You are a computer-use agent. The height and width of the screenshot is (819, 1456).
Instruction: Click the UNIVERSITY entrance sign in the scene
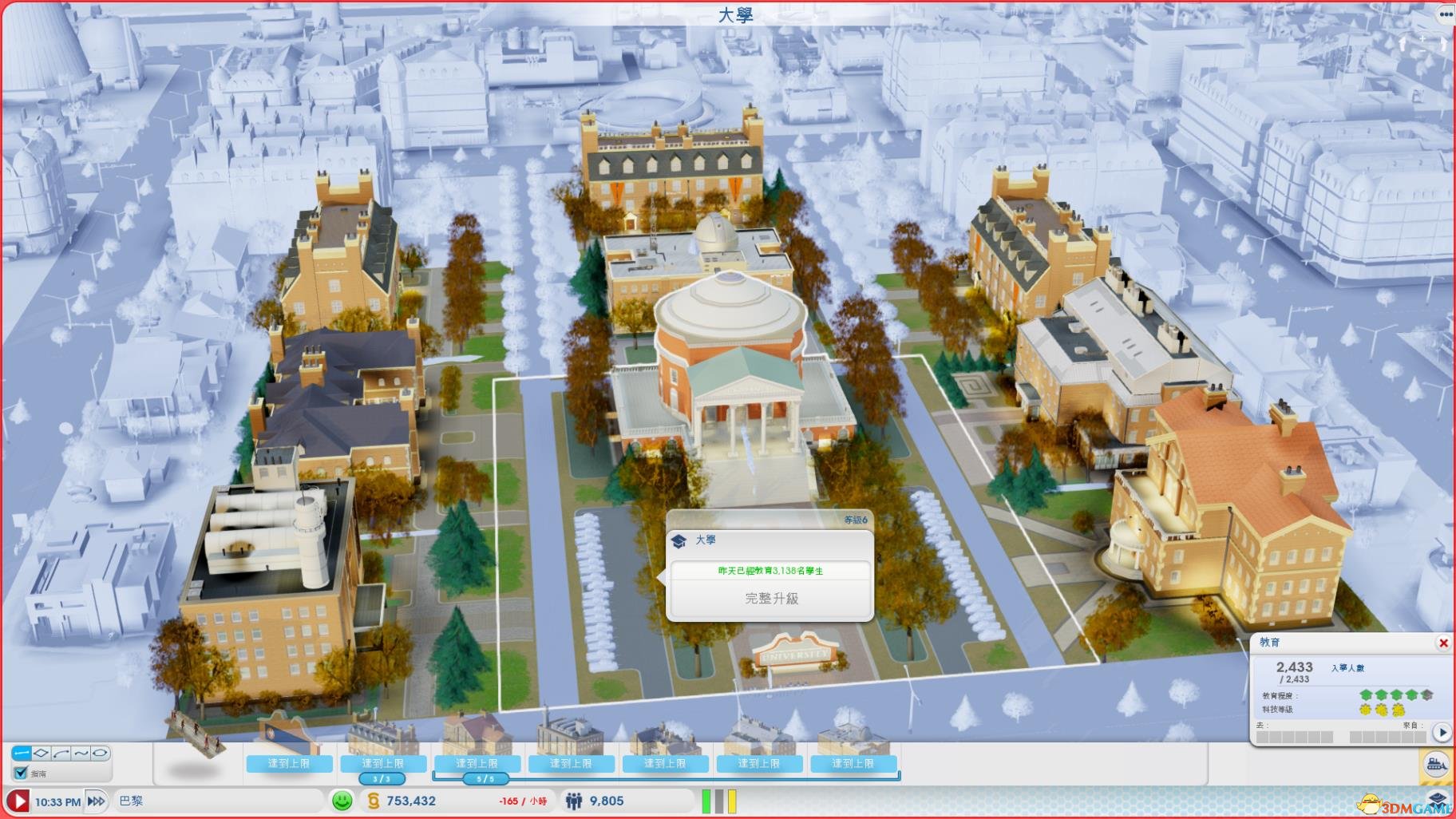pos(794,655)
